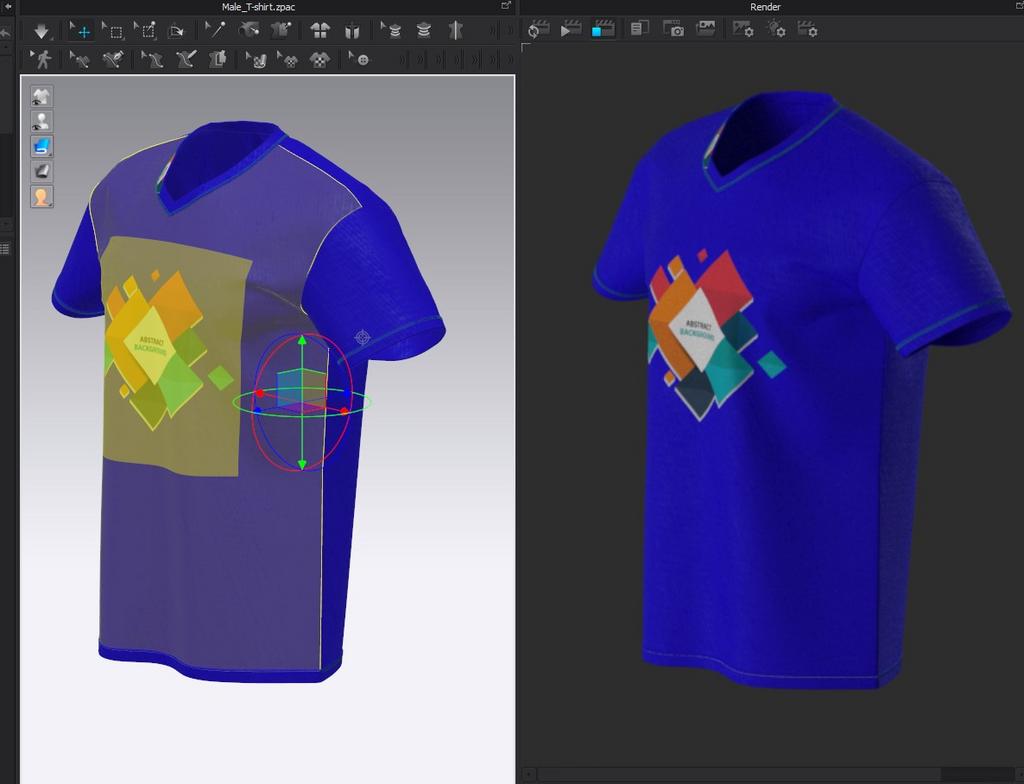Click the render horizontal scrollbar left arrow

pos(530,775)
